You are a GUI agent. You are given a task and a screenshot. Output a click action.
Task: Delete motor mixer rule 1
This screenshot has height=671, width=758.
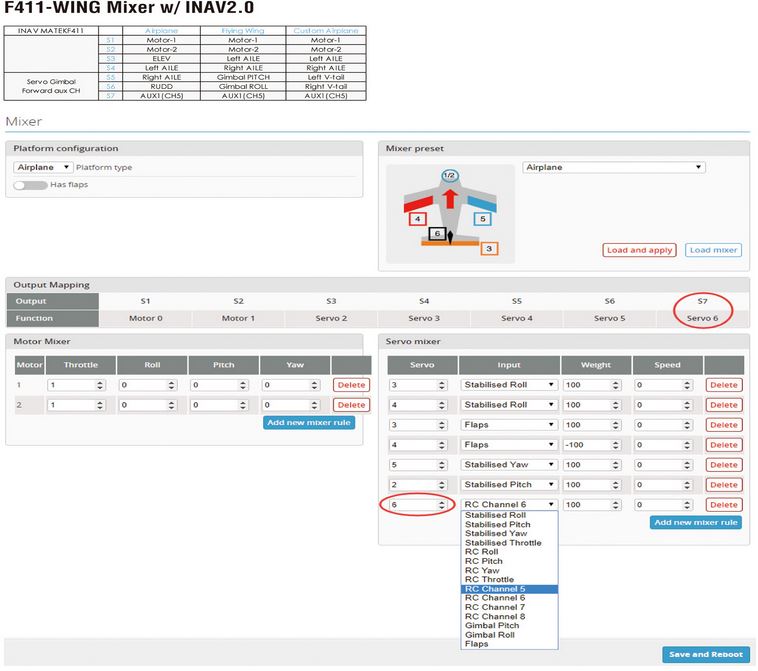click(351, 385)
